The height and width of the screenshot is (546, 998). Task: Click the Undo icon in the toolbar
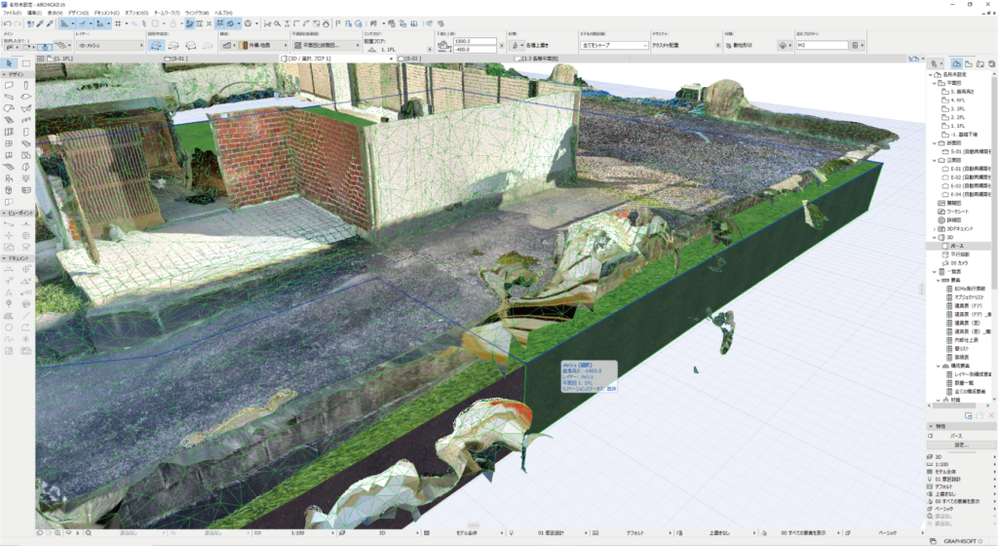pyautogui.click(x=7, y=23)
